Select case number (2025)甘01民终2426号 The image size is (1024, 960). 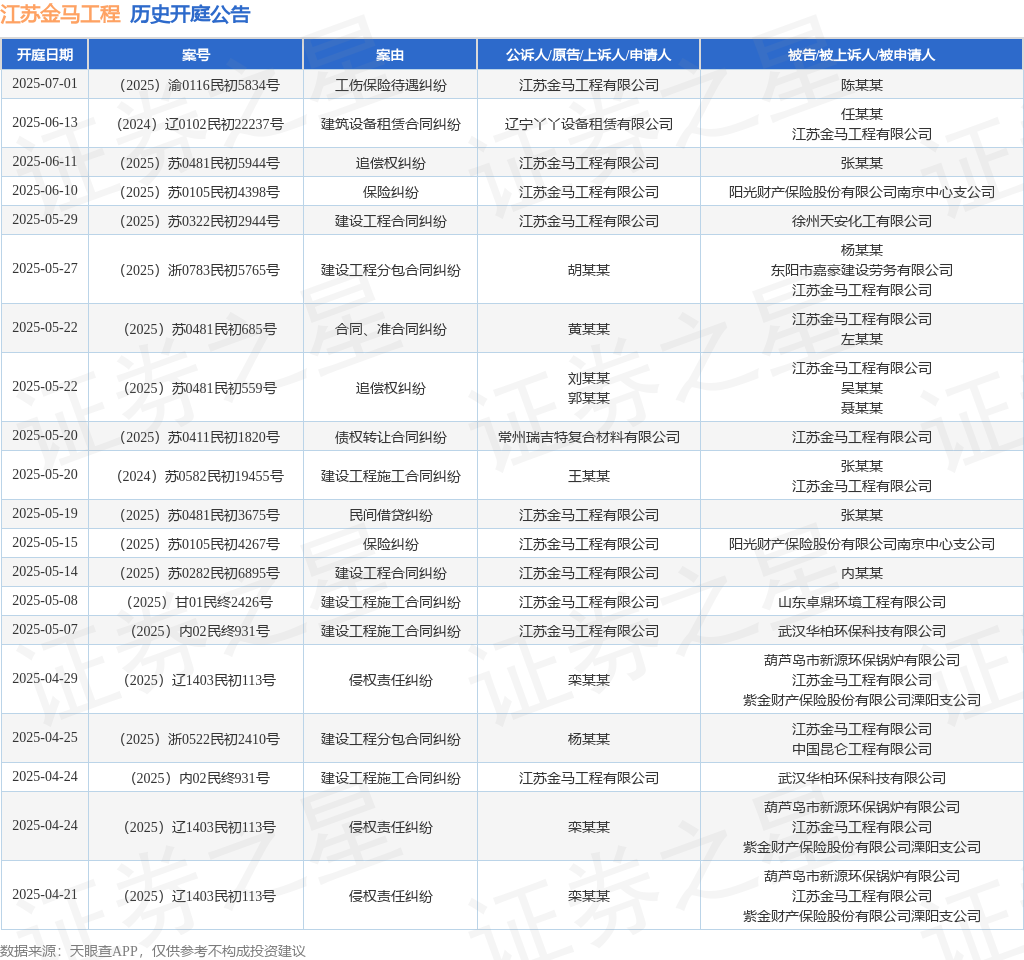click(x=199, y=602)
